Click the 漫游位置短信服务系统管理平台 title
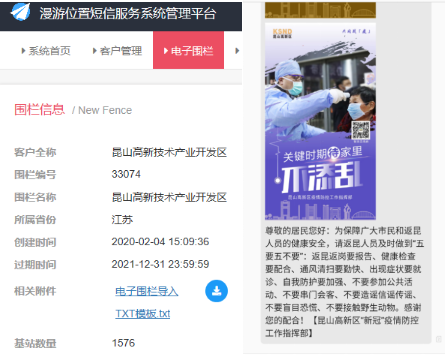The image size is (445, 363). tap(128, 14)
